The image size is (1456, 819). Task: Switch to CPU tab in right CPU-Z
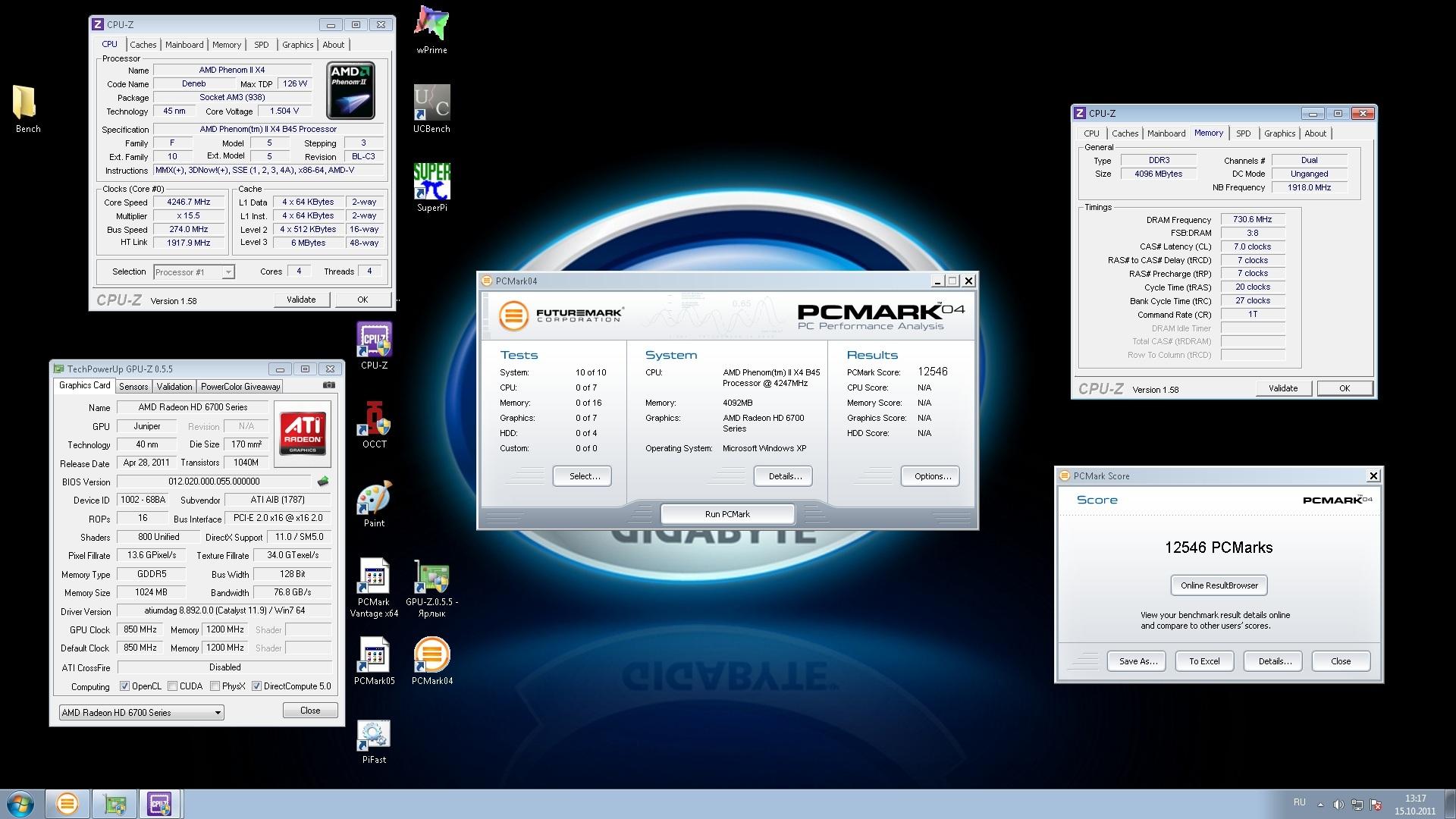pos(1091,133)
